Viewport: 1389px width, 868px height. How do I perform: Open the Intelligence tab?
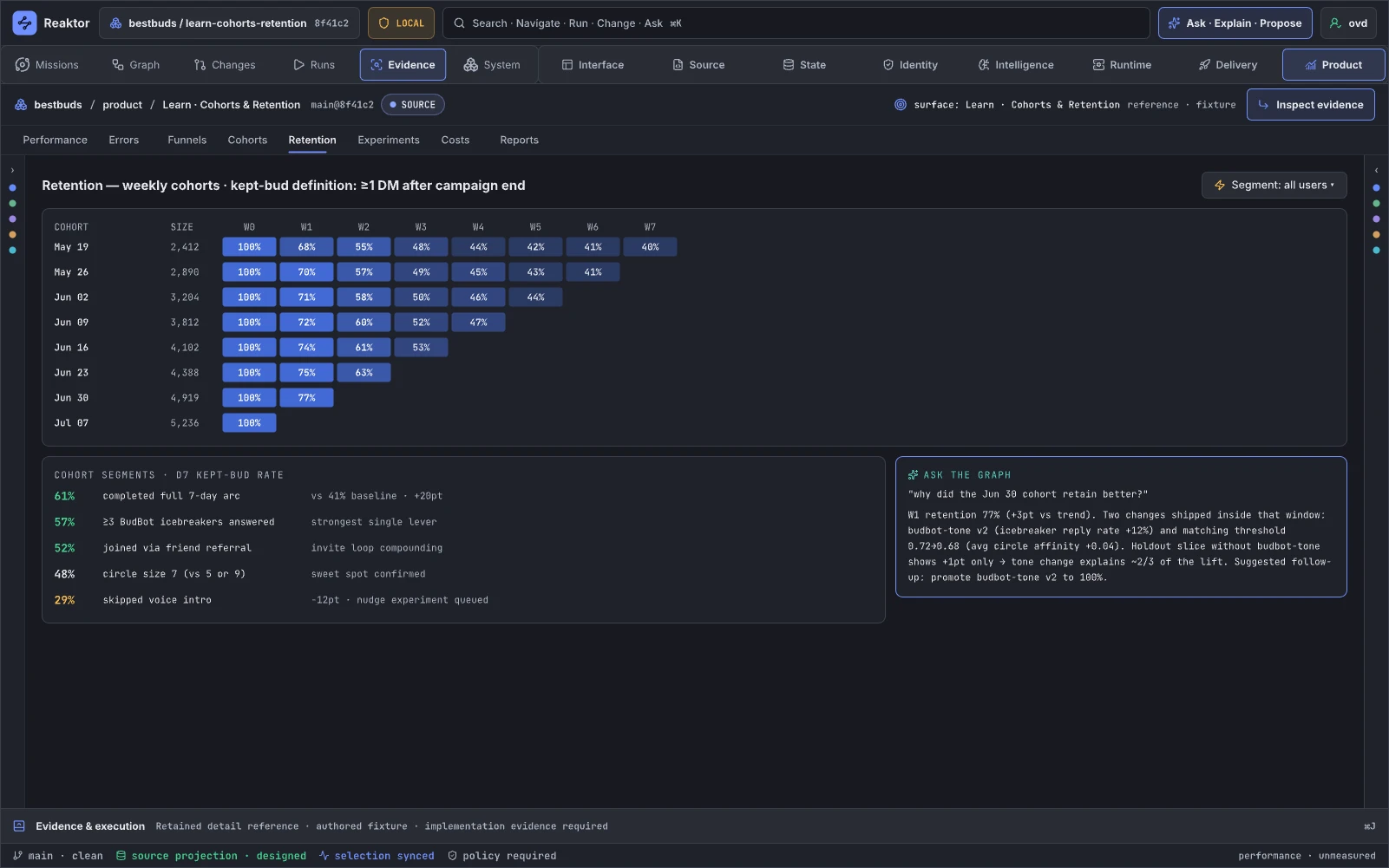coord(1015,65)
